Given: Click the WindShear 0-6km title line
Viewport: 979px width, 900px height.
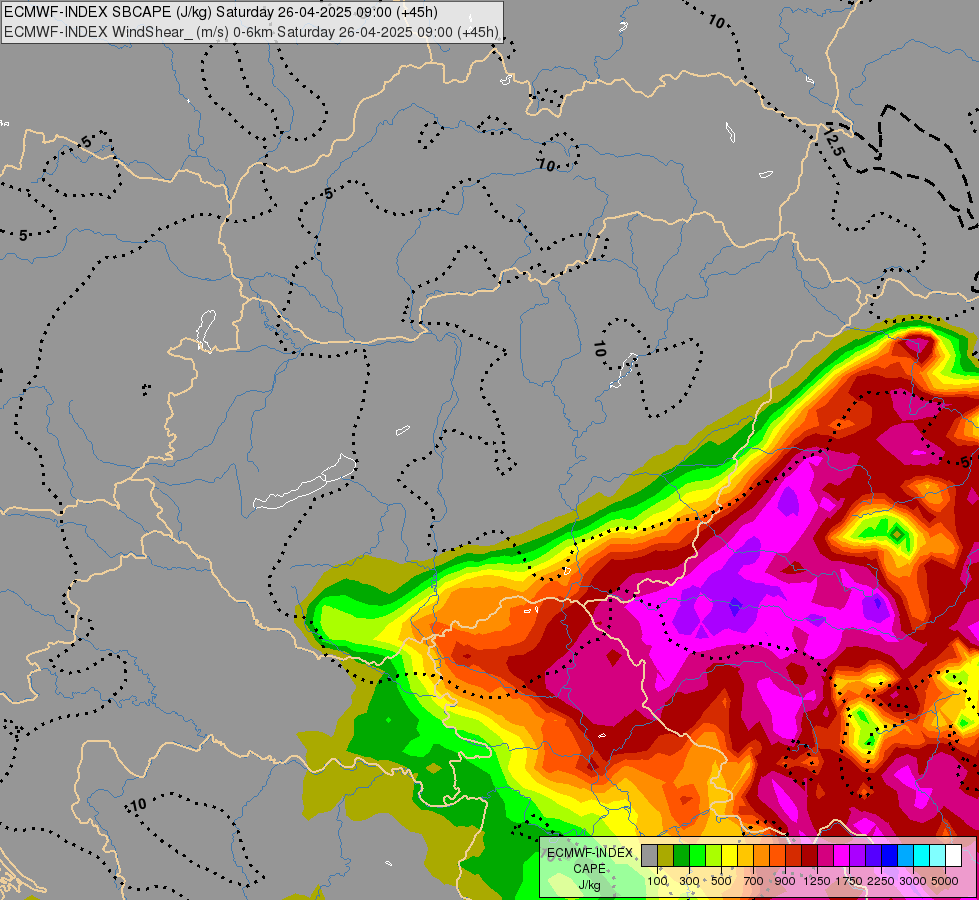Looking at the screenshot, I should point(251,32).
